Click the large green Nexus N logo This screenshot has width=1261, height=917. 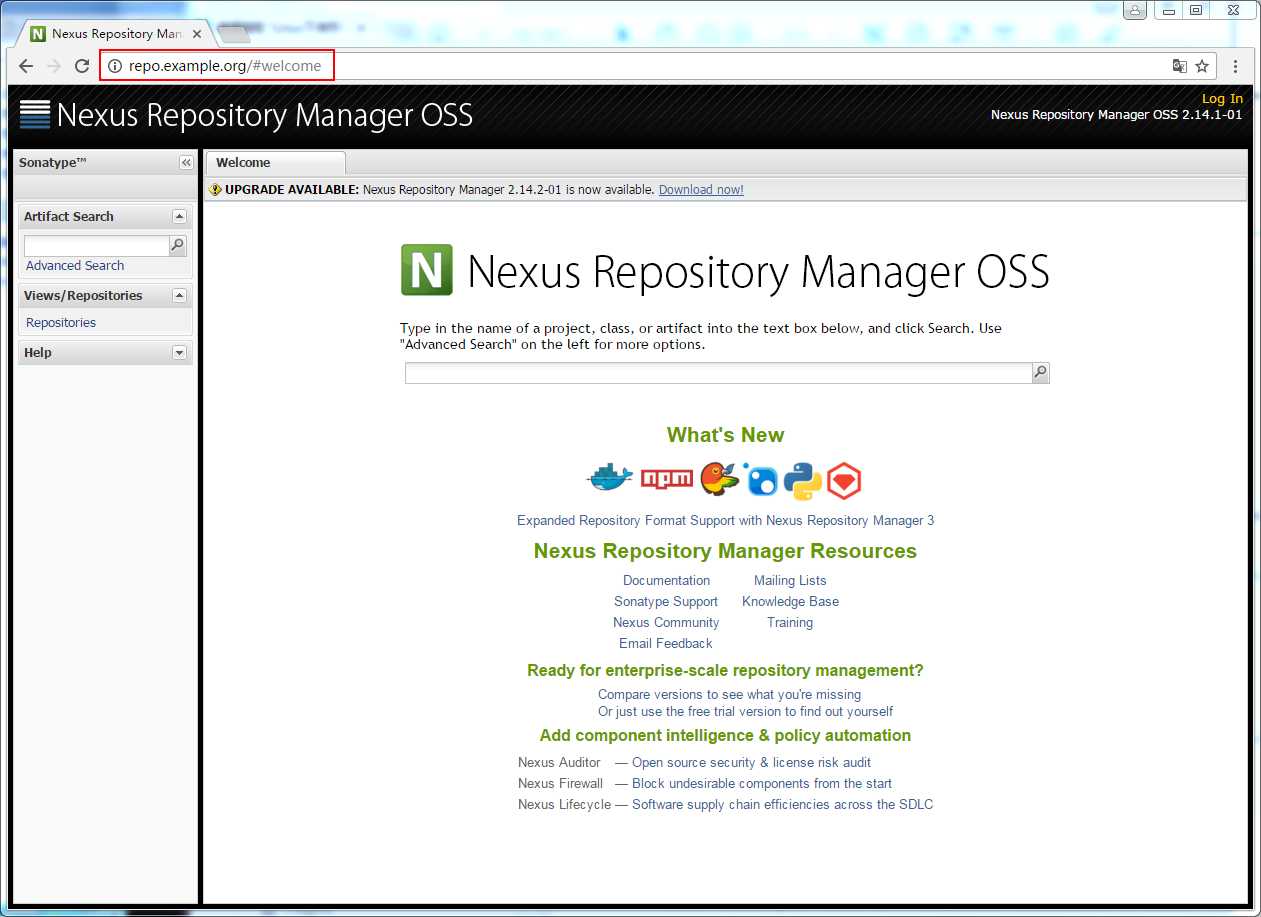427,270
